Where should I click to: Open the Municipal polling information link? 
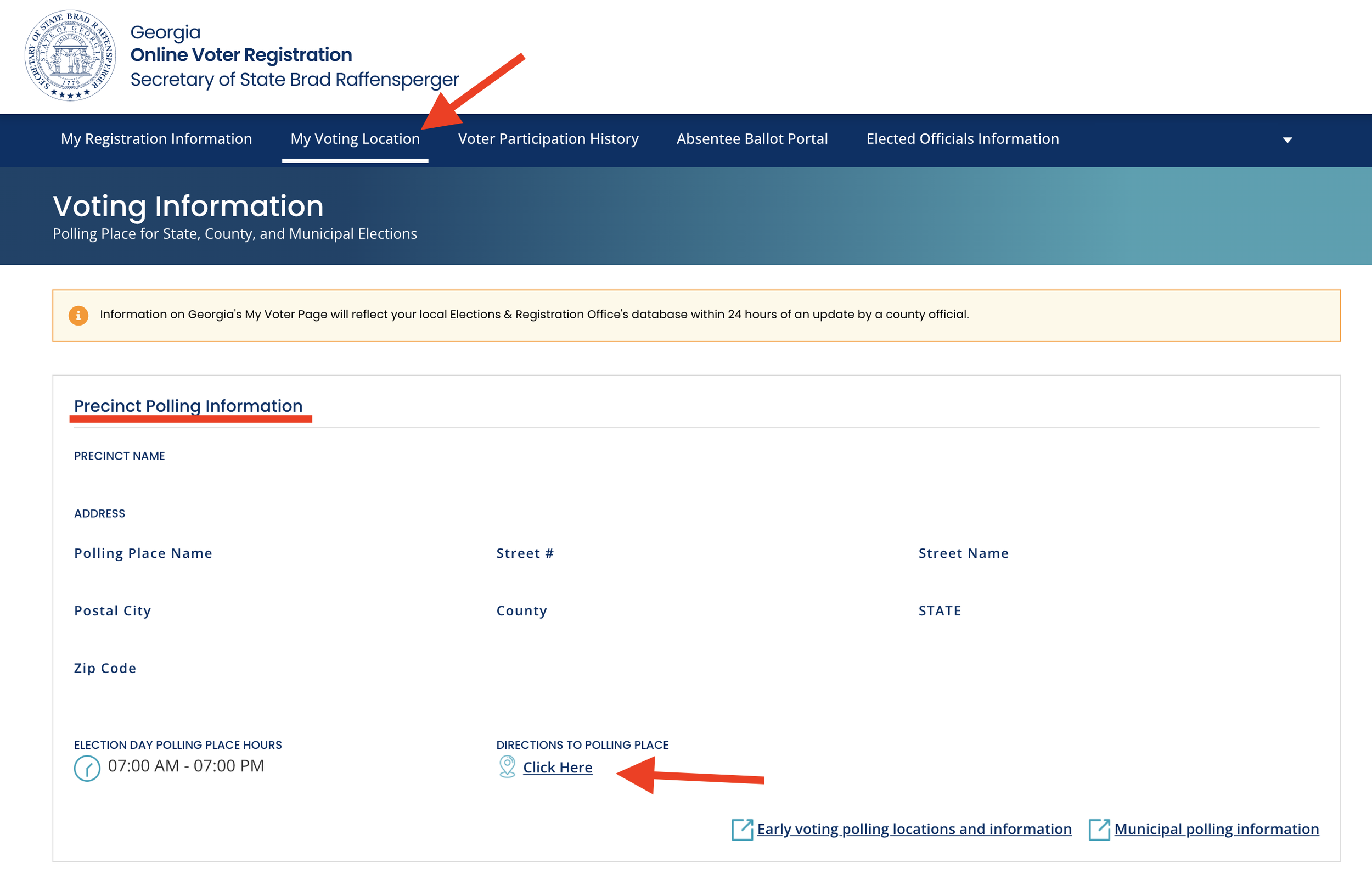tap(1216, 828)
